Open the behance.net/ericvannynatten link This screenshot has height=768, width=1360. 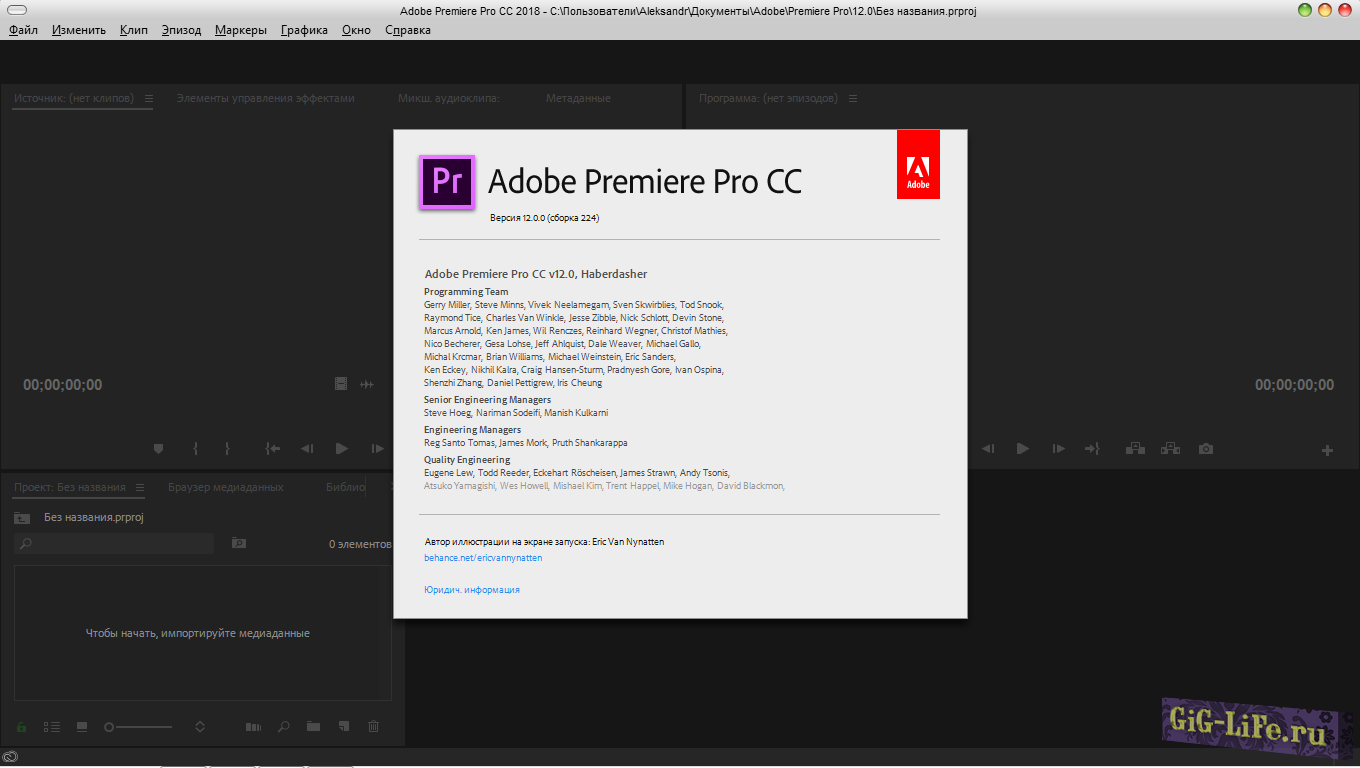tap(483, 558)
